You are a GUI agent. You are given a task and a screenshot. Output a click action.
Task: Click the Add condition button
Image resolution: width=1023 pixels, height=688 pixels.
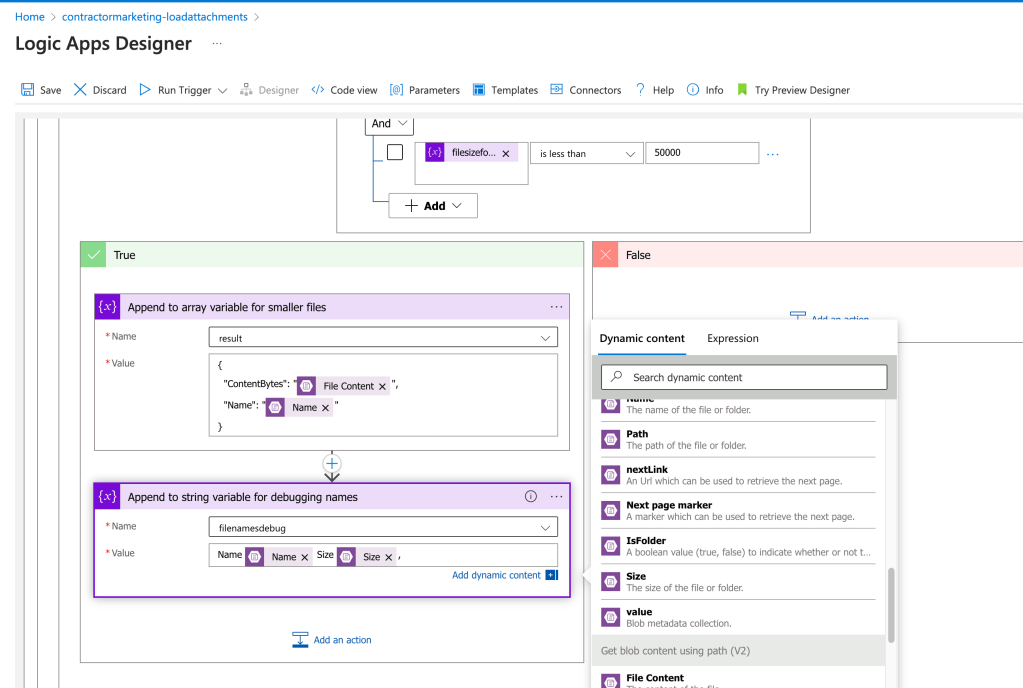(x=433, y=206)
